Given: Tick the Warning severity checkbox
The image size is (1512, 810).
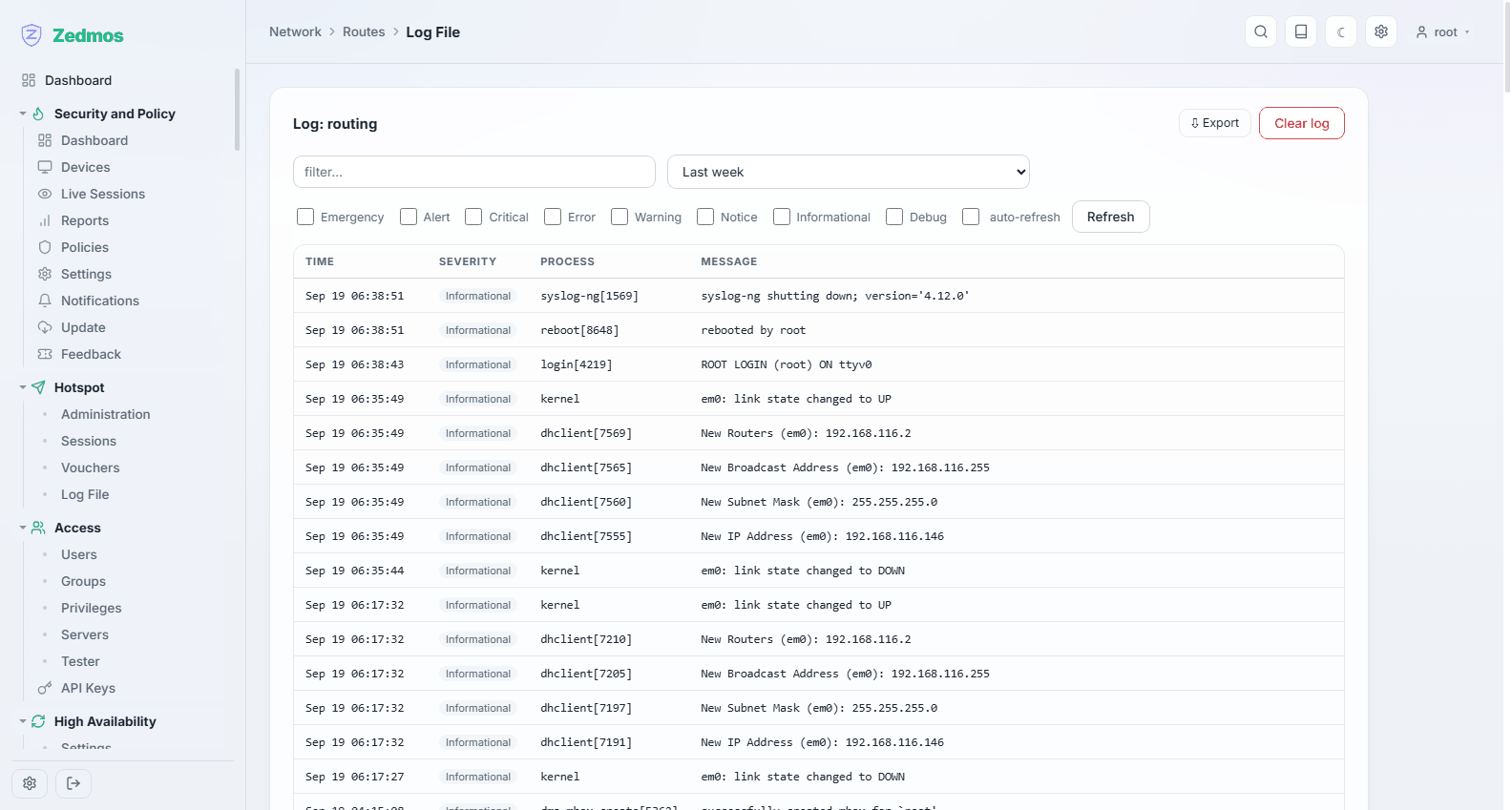Looking at the screenshot, I should 619,217.
